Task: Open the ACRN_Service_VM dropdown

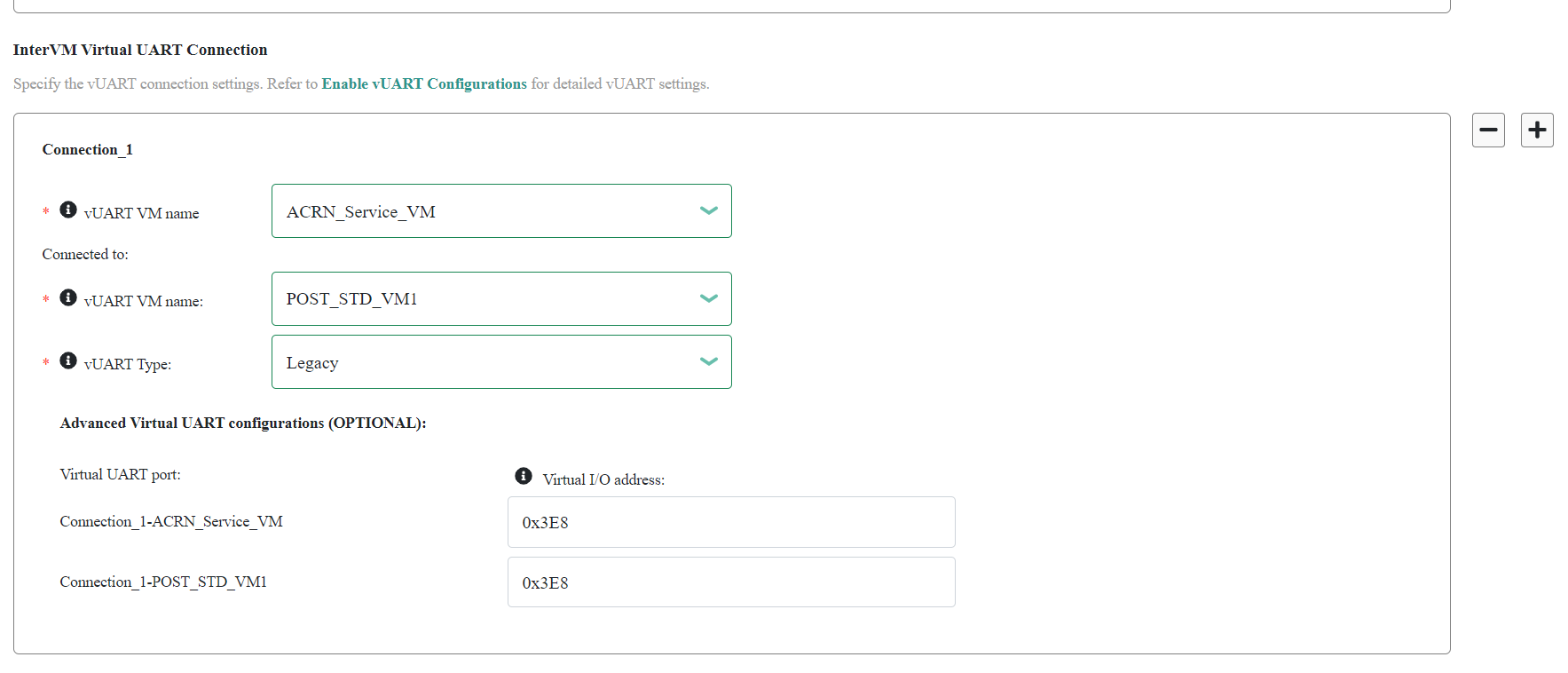Action: click(x=501, y=211)
